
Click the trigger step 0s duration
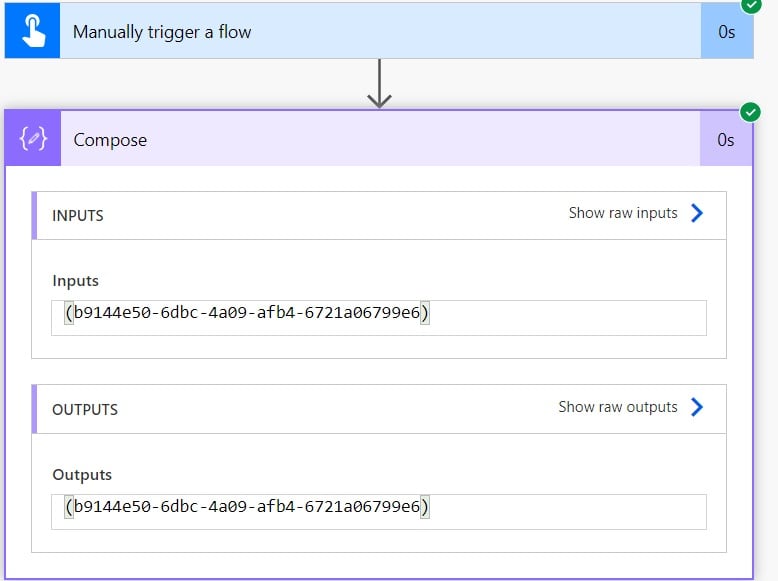727,32
